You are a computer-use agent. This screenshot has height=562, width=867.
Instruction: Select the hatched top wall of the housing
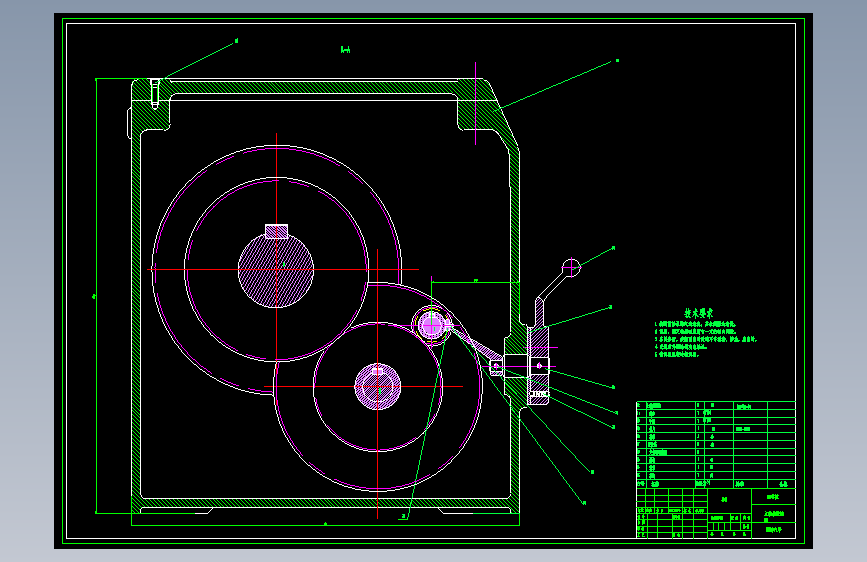click(x=315, y=86)
